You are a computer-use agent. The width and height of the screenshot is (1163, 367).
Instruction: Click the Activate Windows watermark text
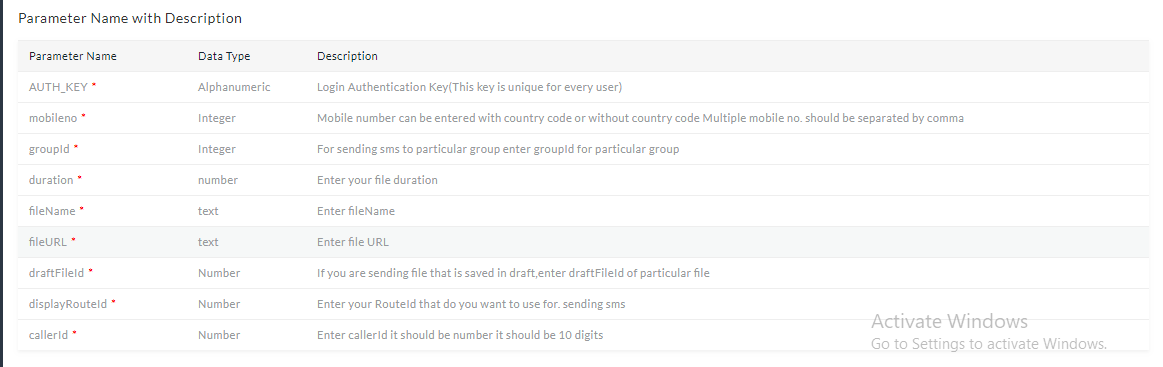click(949, 321)
